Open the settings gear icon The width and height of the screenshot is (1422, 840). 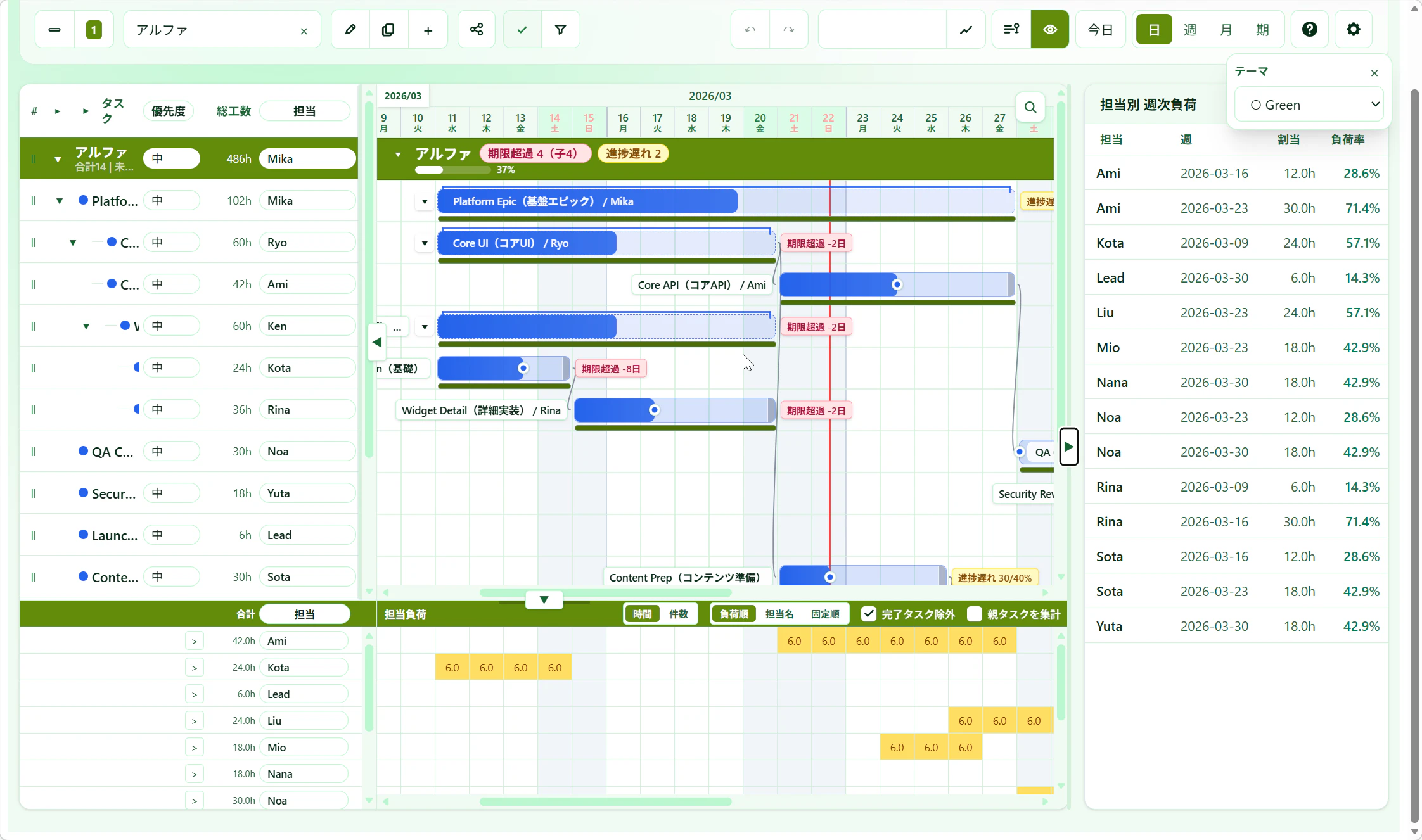click(x=1353, y=29)
